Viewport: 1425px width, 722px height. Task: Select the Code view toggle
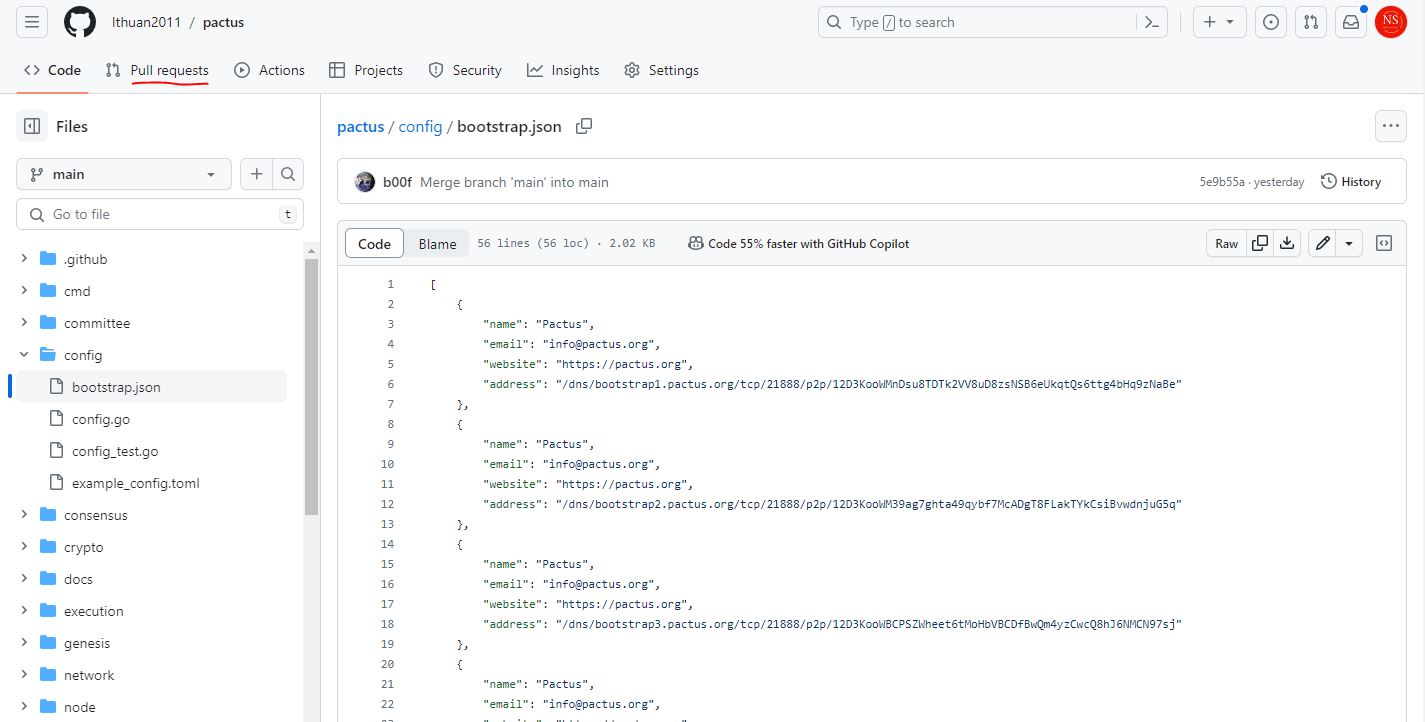pyautogui.click(x=374, y=244)
